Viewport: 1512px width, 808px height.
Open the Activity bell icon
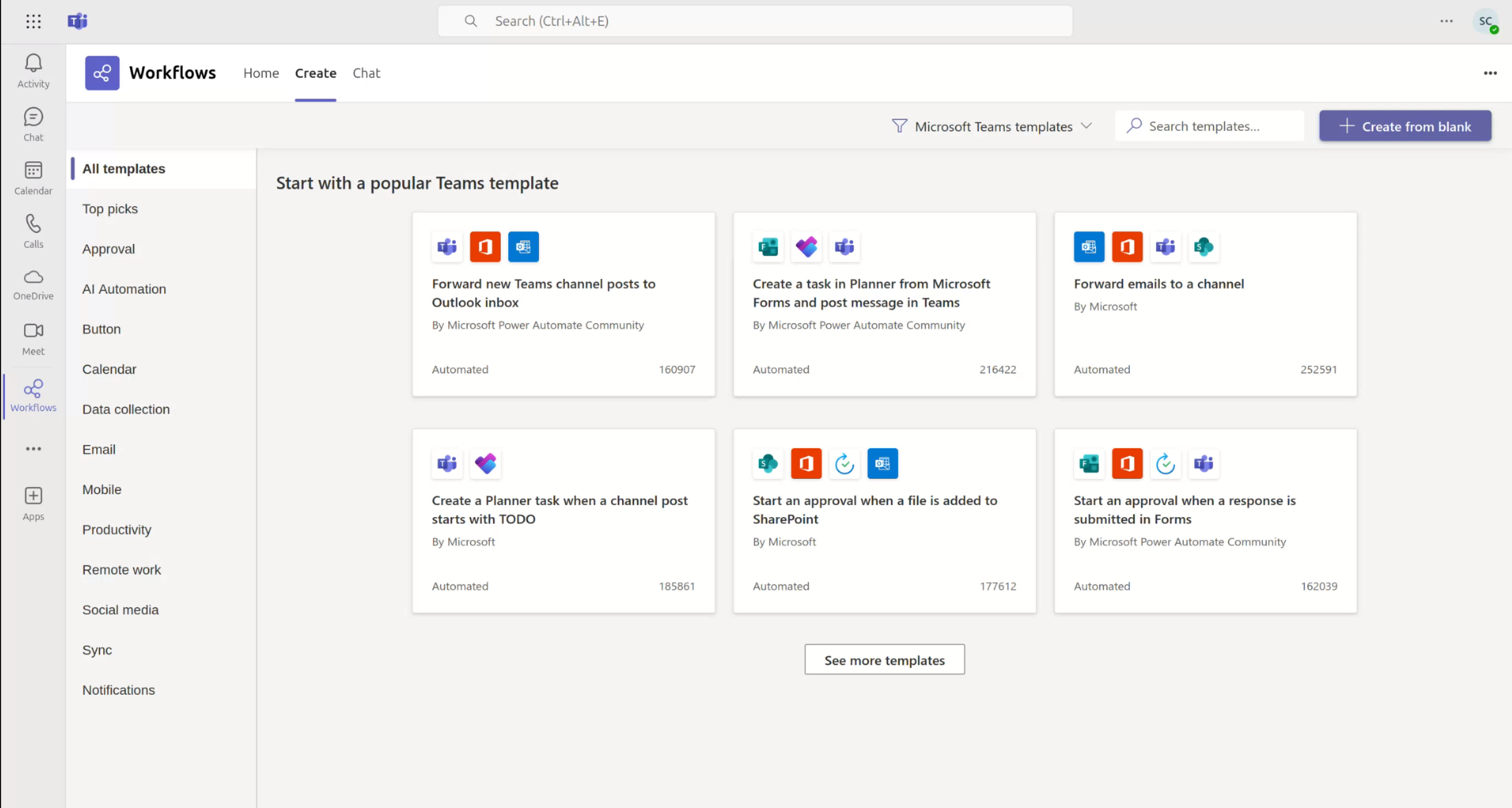[33, 69]
